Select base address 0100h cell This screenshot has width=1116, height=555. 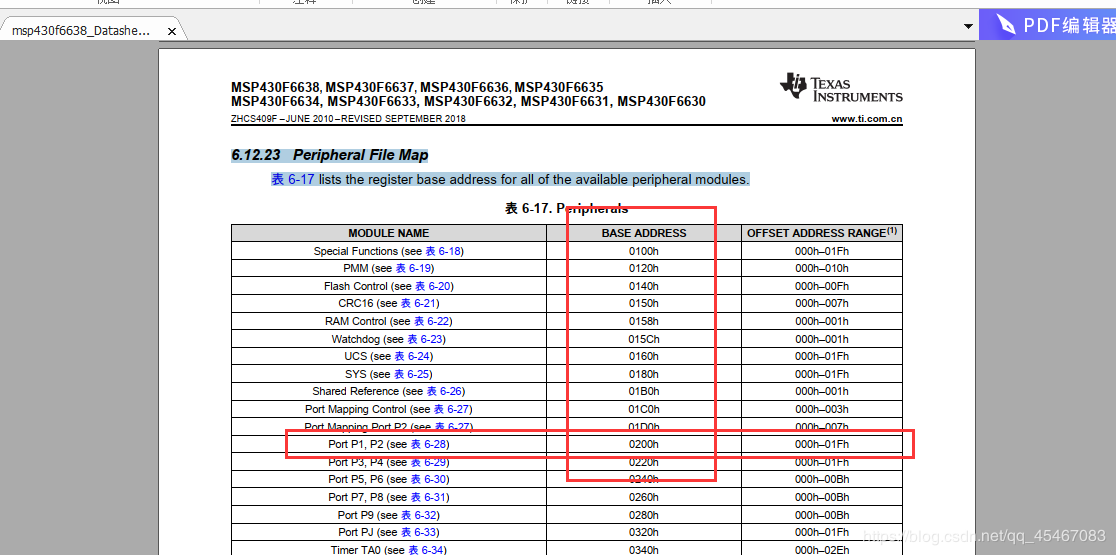click(x=644, y=251)
